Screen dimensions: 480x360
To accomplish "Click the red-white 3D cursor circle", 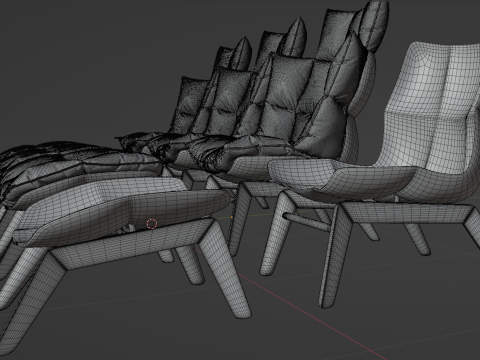I will (x=152, y=224).
